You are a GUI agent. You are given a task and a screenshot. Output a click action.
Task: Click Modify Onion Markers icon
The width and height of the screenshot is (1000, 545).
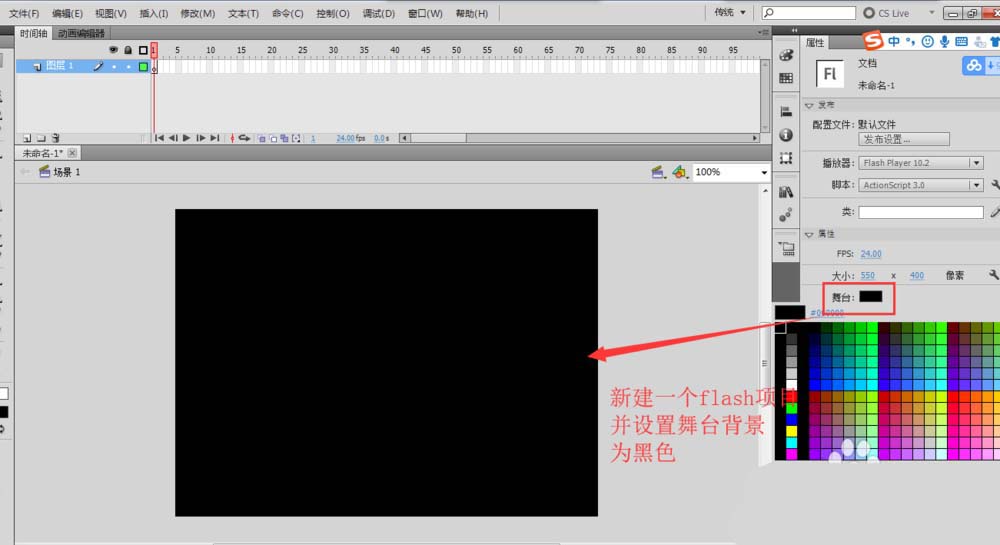pos(297,138)
